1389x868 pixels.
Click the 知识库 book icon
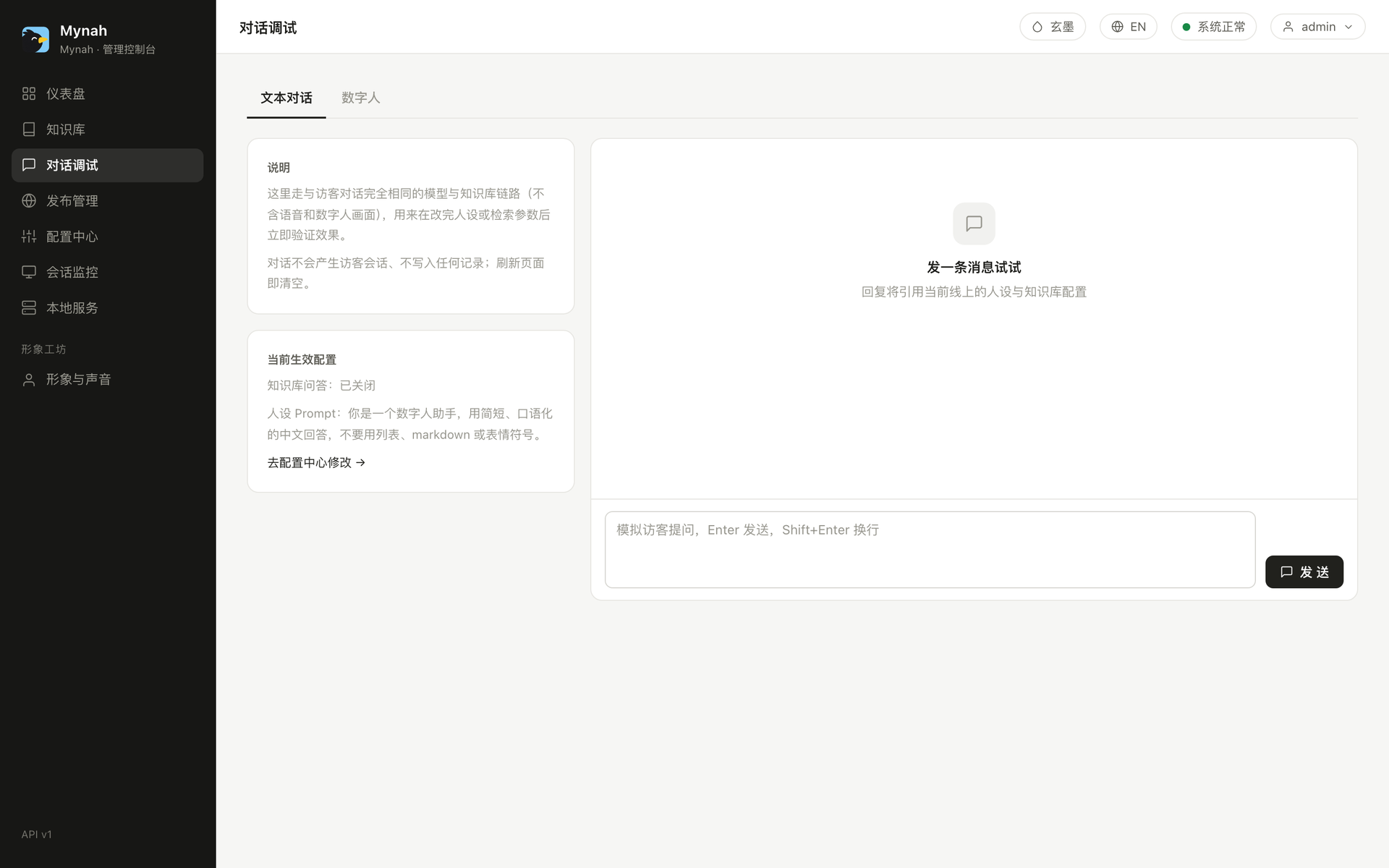29,129
